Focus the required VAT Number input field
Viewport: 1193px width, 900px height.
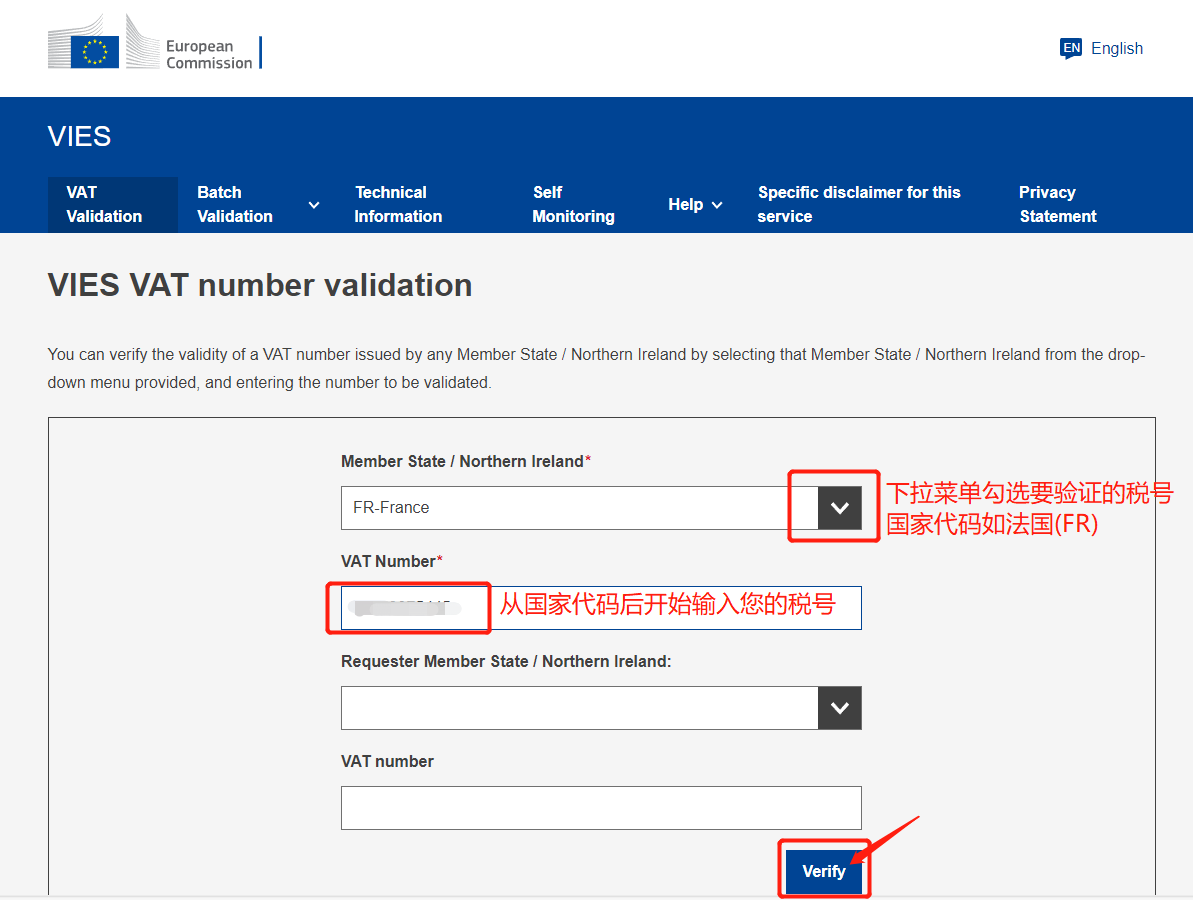click(650, 608)
